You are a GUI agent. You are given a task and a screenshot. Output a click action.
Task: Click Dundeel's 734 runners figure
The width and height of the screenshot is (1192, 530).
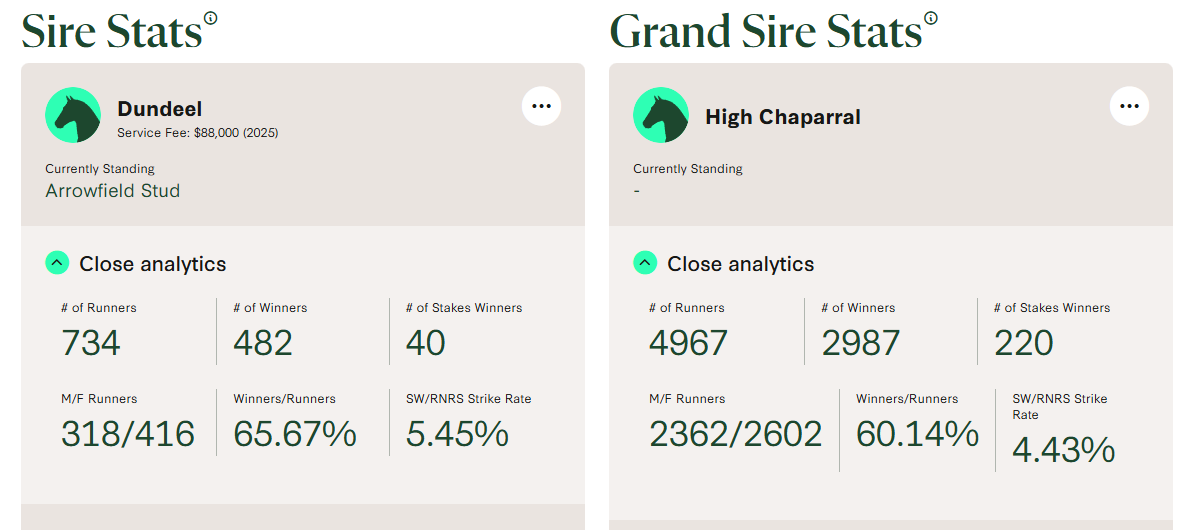click(91, 343)
